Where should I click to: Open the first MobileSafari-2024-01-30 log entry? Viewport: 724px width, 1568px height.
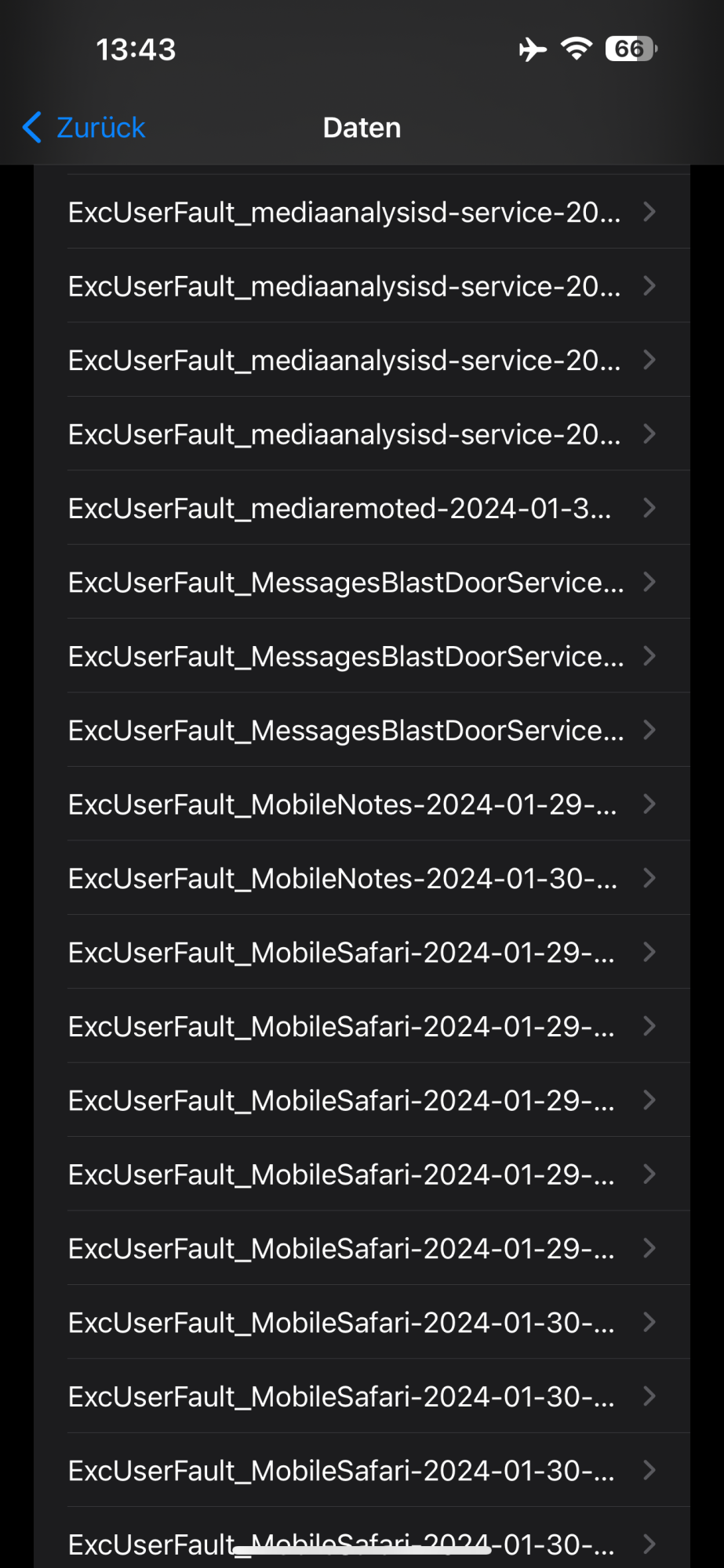(362, 1323)
